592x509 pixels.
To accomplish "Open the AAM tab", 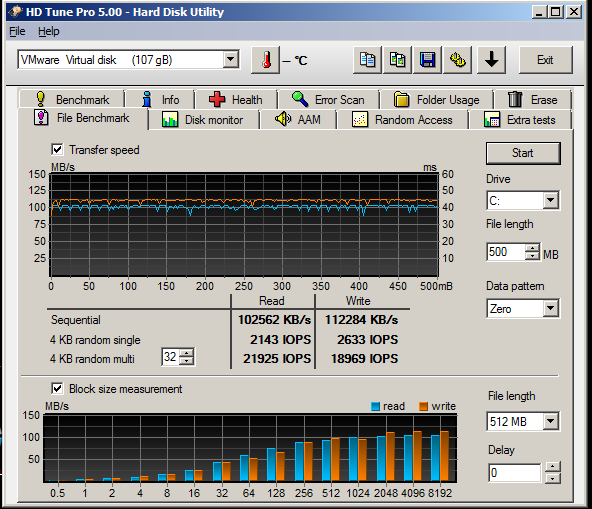I will pos(298,120).
